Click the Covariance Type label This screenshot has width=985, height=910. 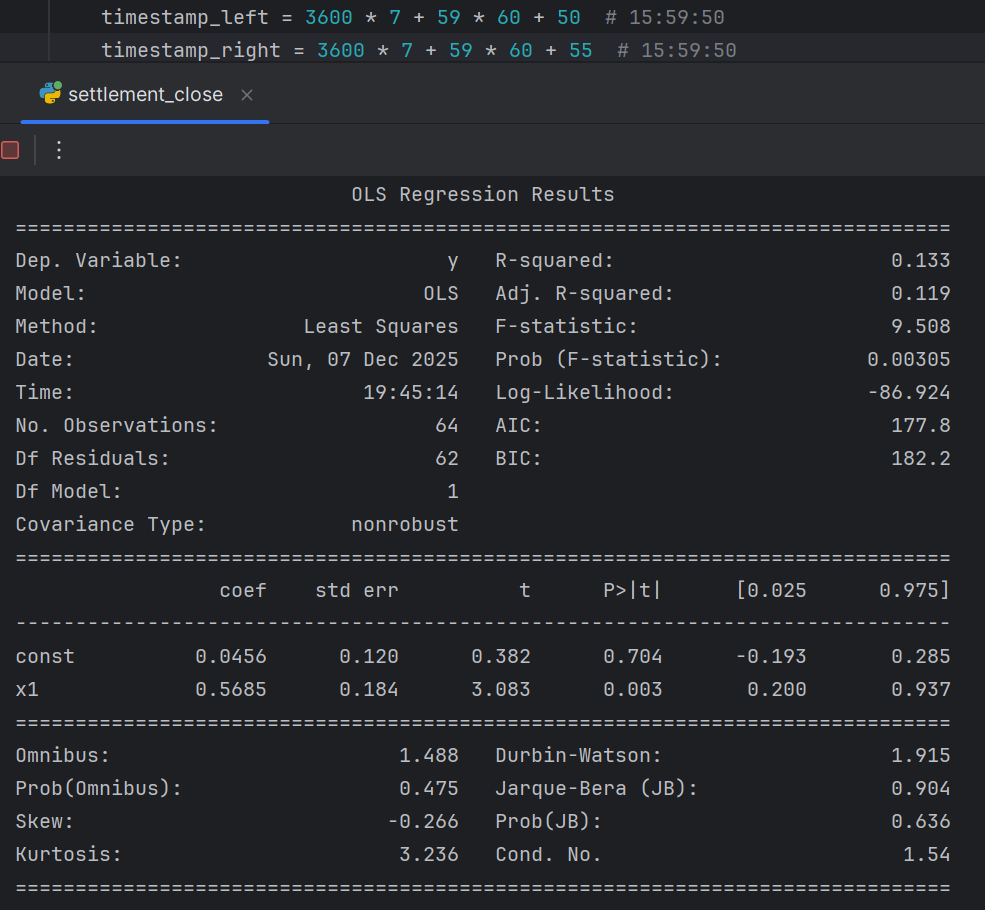(x=110, y=524)
